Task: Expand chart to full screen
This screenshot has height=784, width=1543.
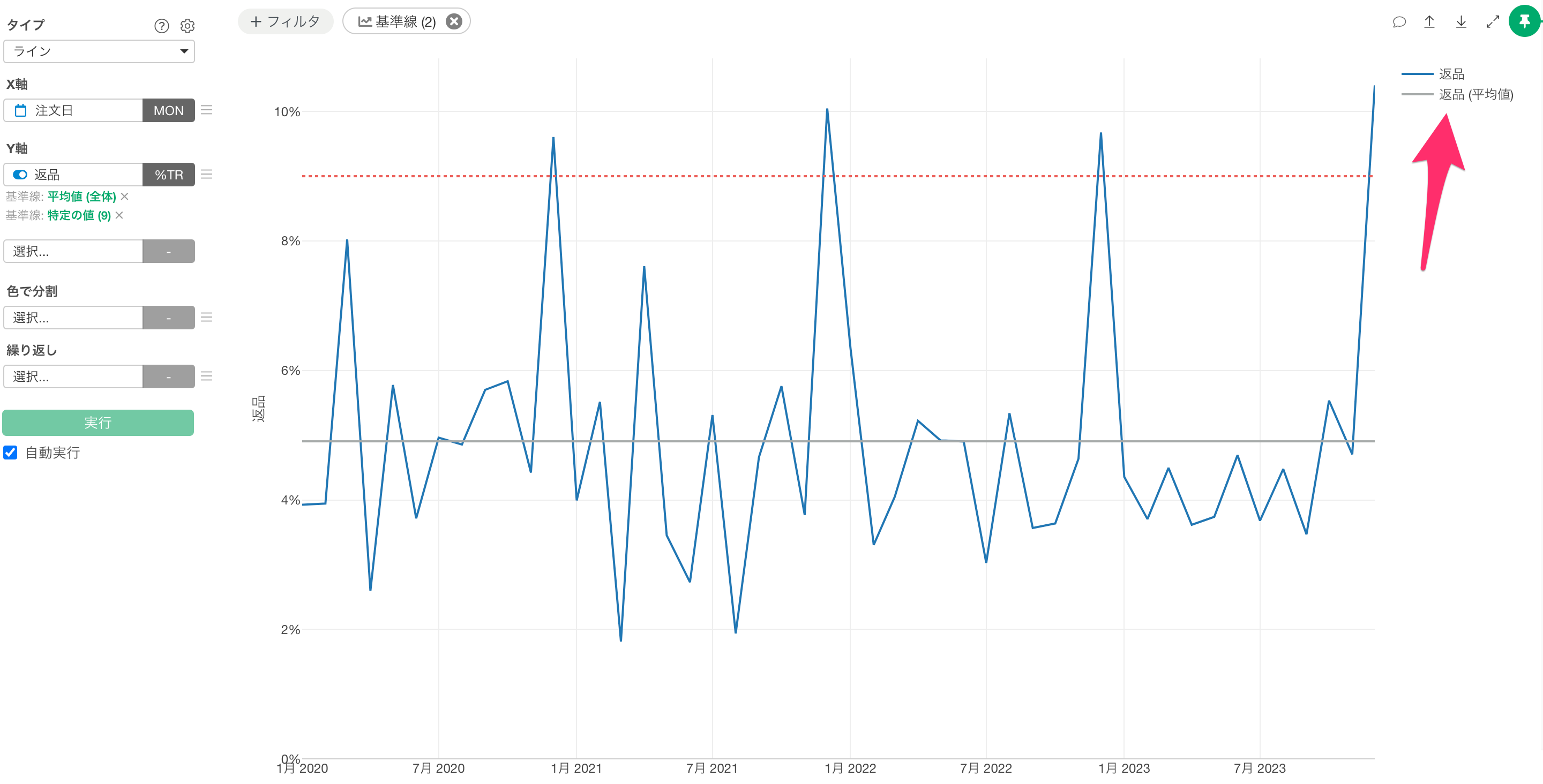Action: pyautogui.click(x=1492, y=22)
